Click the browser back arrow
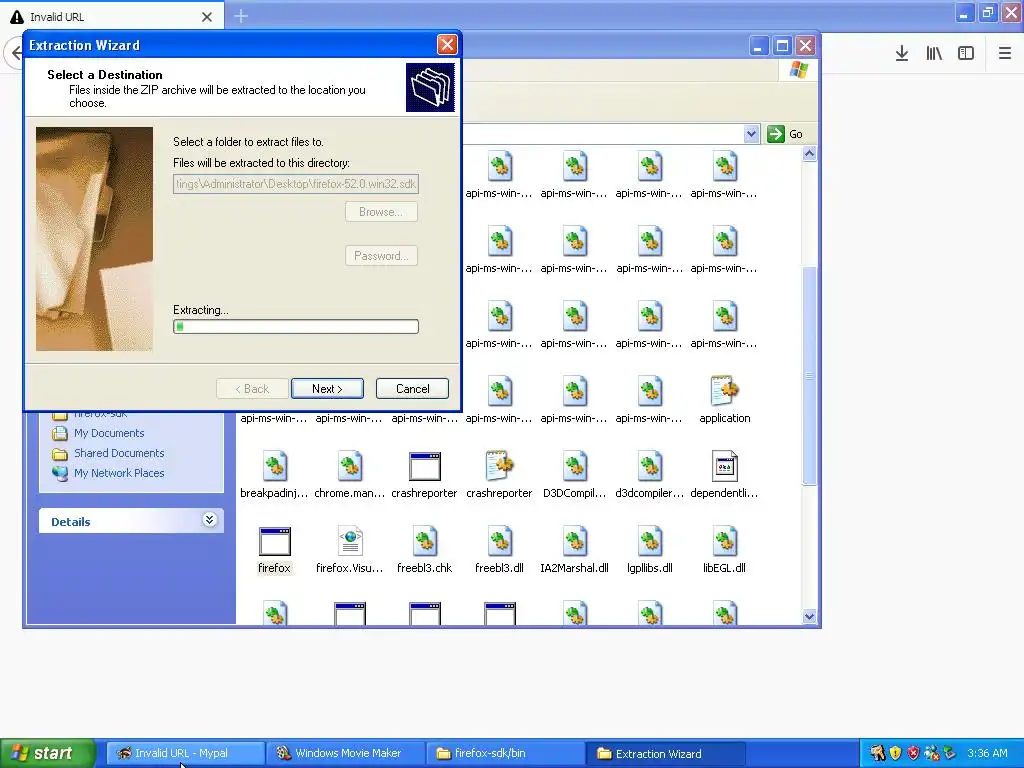Viewport: 1024px width, 768px height. tap(15, 53)
